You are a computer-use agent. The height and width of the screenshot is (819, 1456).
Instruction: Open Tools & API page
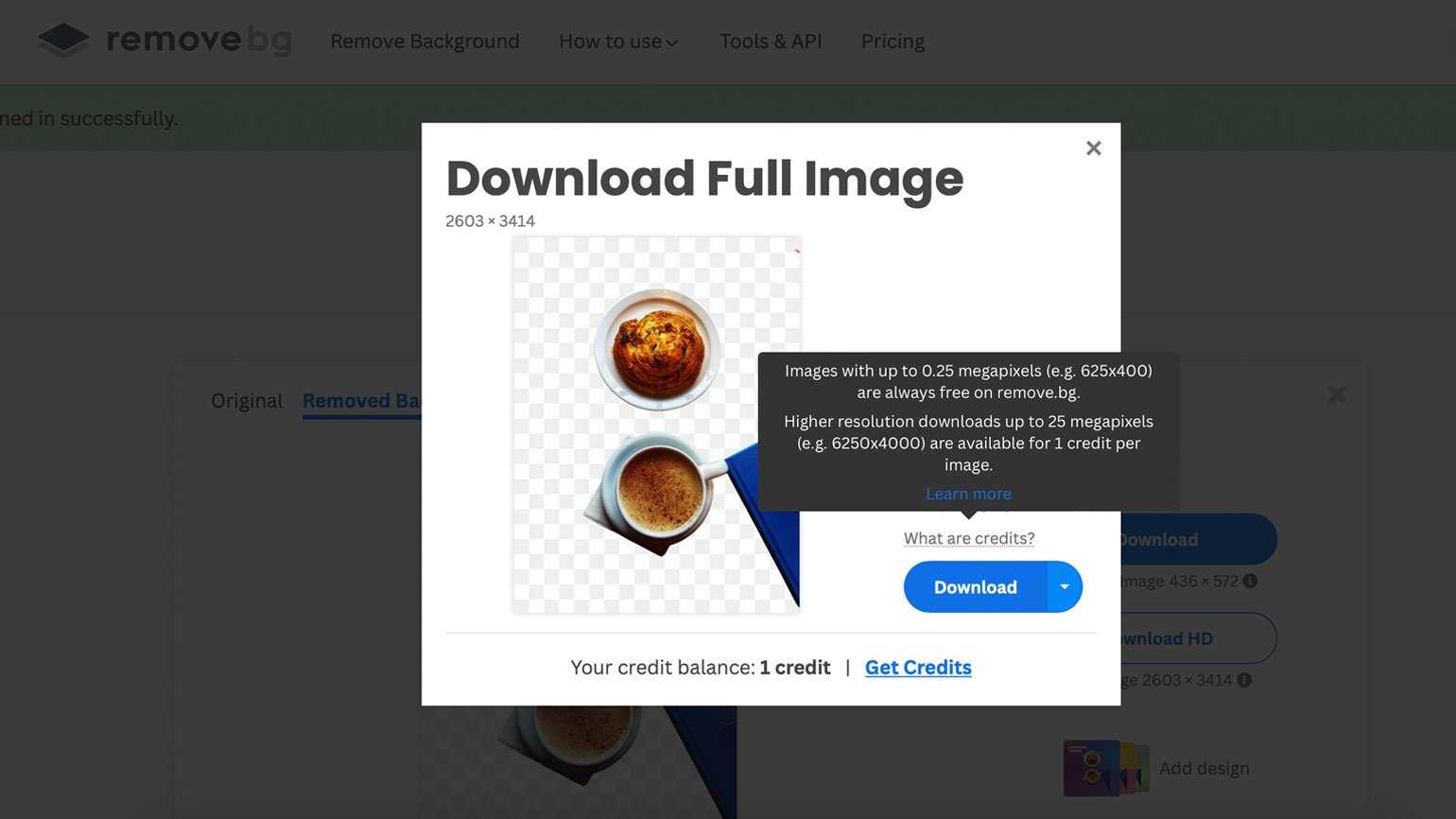coord(771,42)
